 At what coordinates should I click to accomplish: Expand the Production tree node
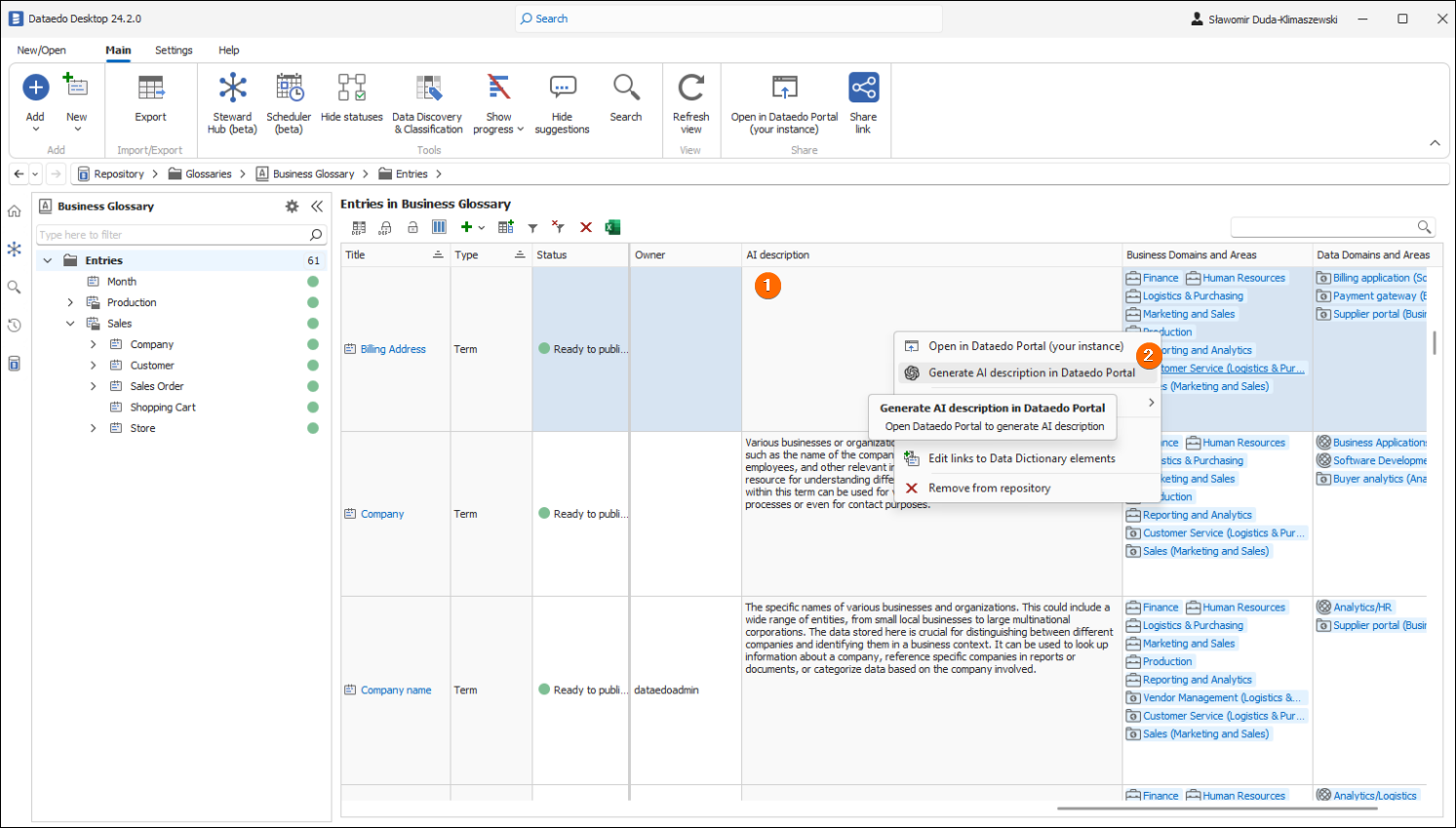pyautogui.click(x=70, y=302)
